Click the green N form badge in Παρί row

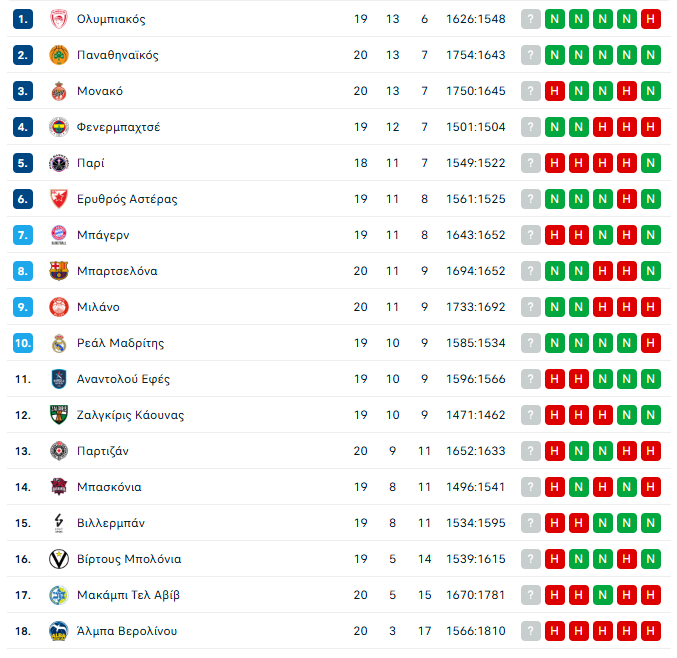coord(651,163)
